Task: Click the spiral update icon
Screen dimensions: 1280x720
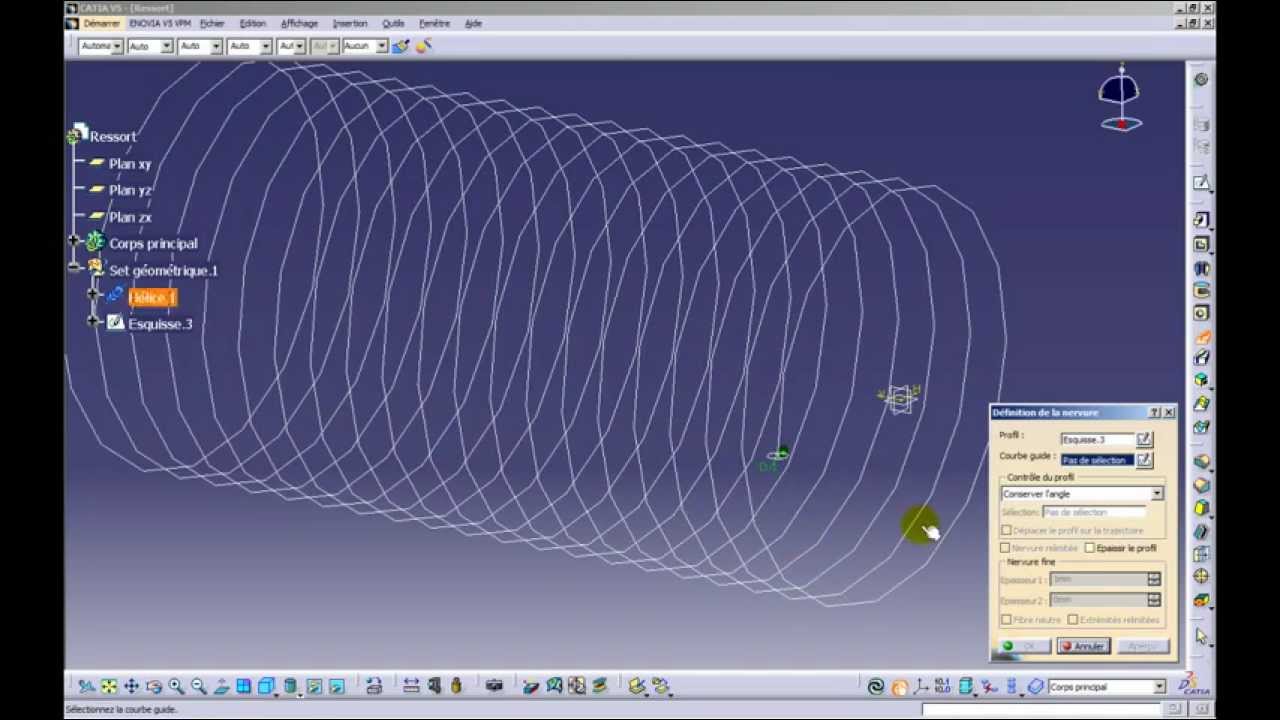Action: pos(876,686)
